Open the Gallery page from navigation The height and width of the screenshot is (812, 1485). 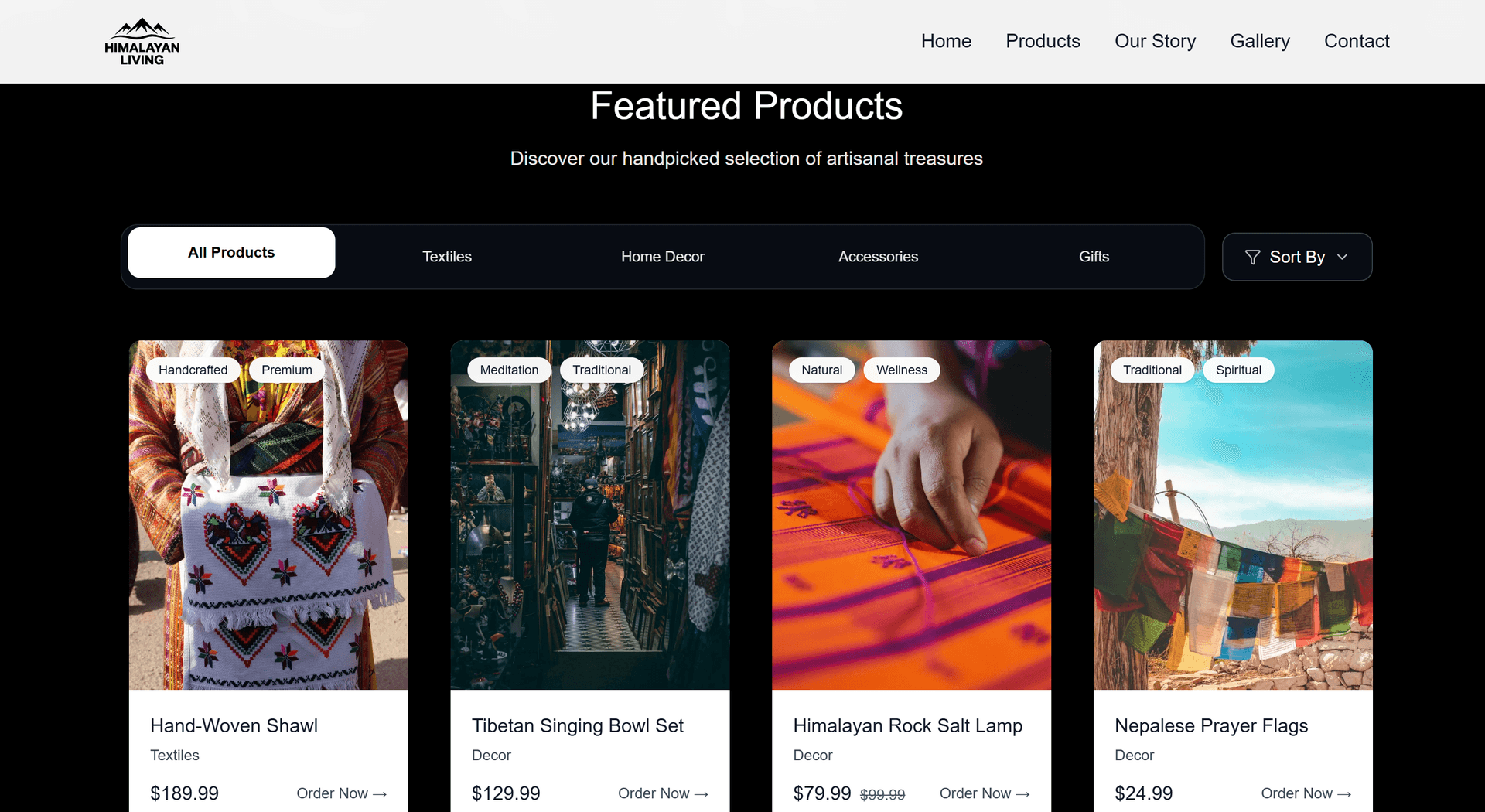[x=1259, y=41]
